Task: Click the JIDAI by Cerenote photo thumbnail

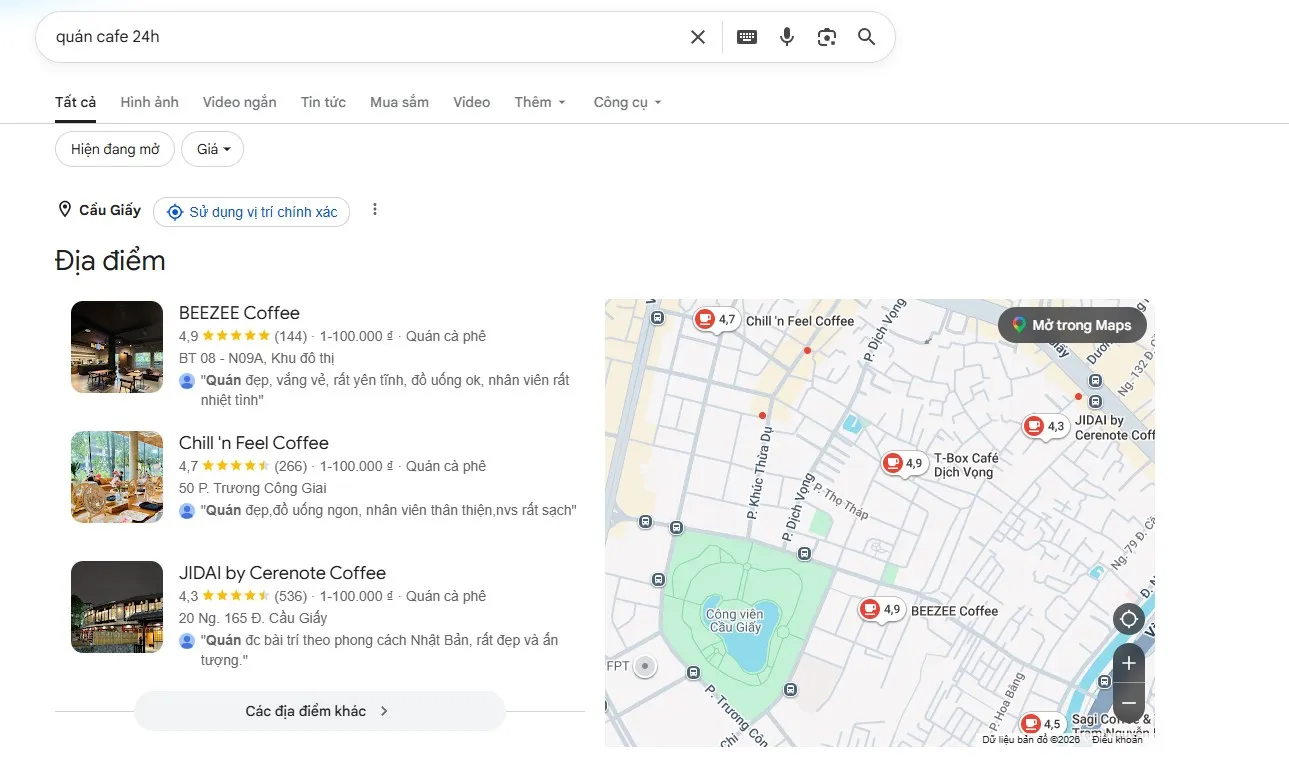Action: coord(117,607)
